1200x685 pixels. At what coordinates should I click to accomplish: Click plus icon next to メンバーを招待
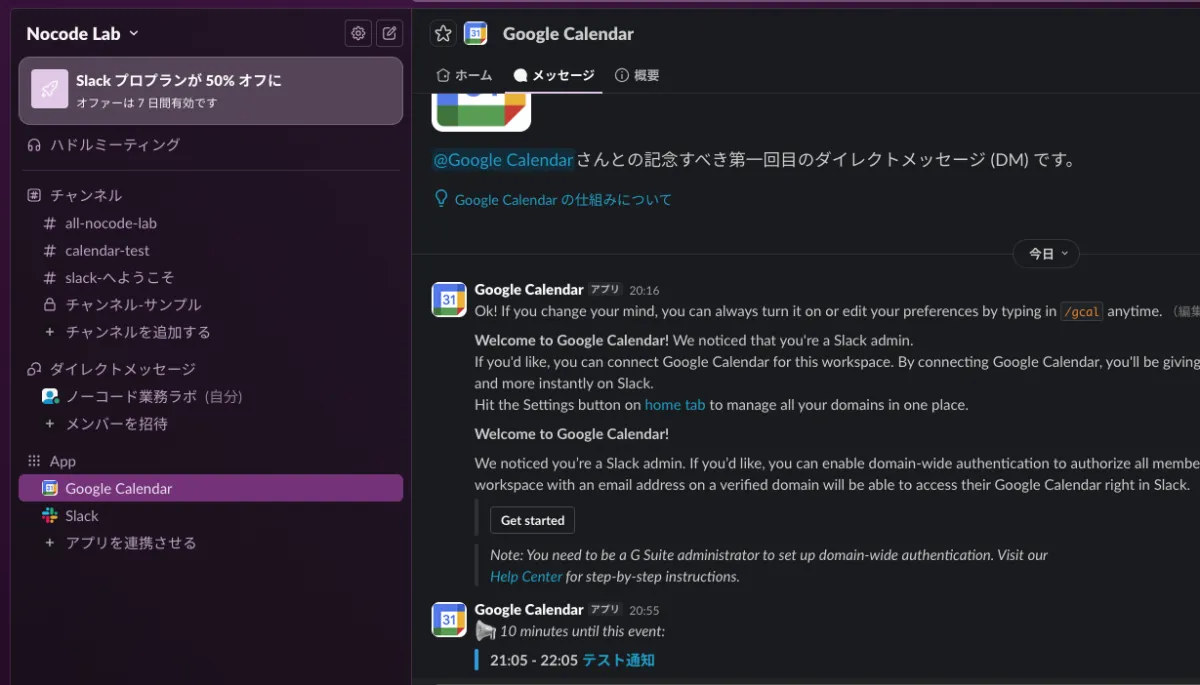(x=50, y=423)
